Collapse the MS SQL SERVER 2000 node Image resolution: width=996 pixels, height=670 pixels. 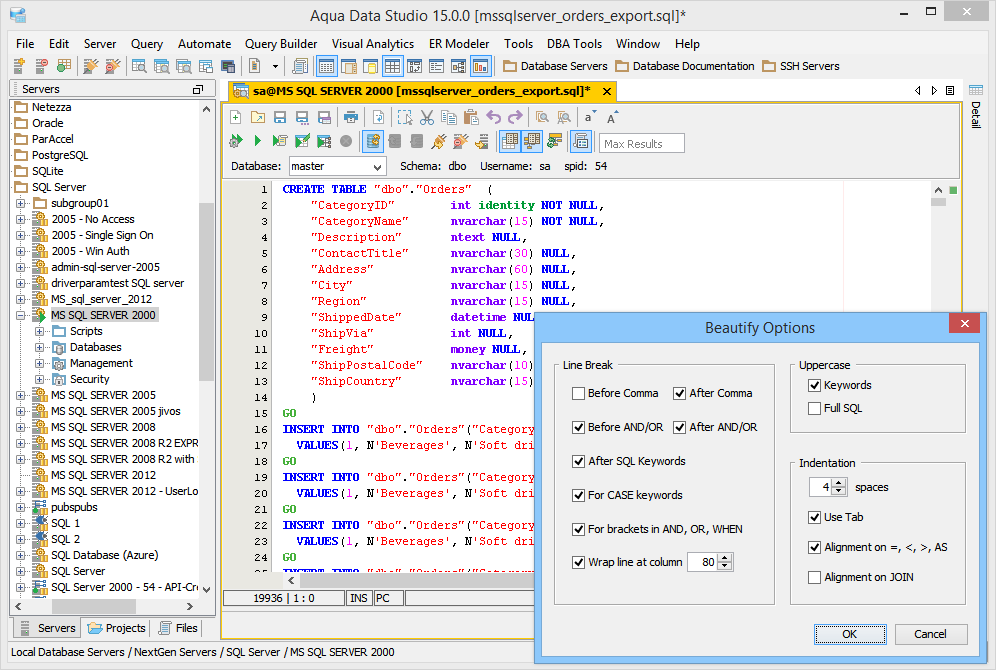[x=21, y=316]
